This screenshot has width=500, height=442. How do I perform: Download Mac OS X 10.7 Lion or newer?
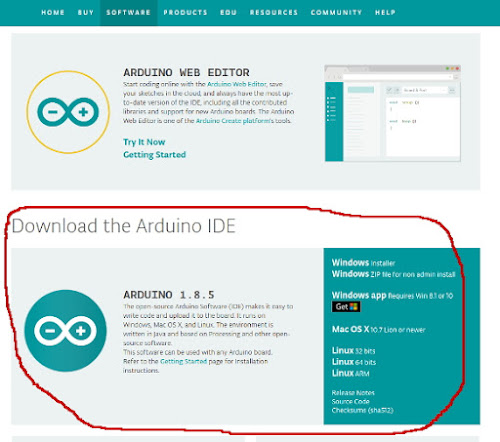(378, 329)
